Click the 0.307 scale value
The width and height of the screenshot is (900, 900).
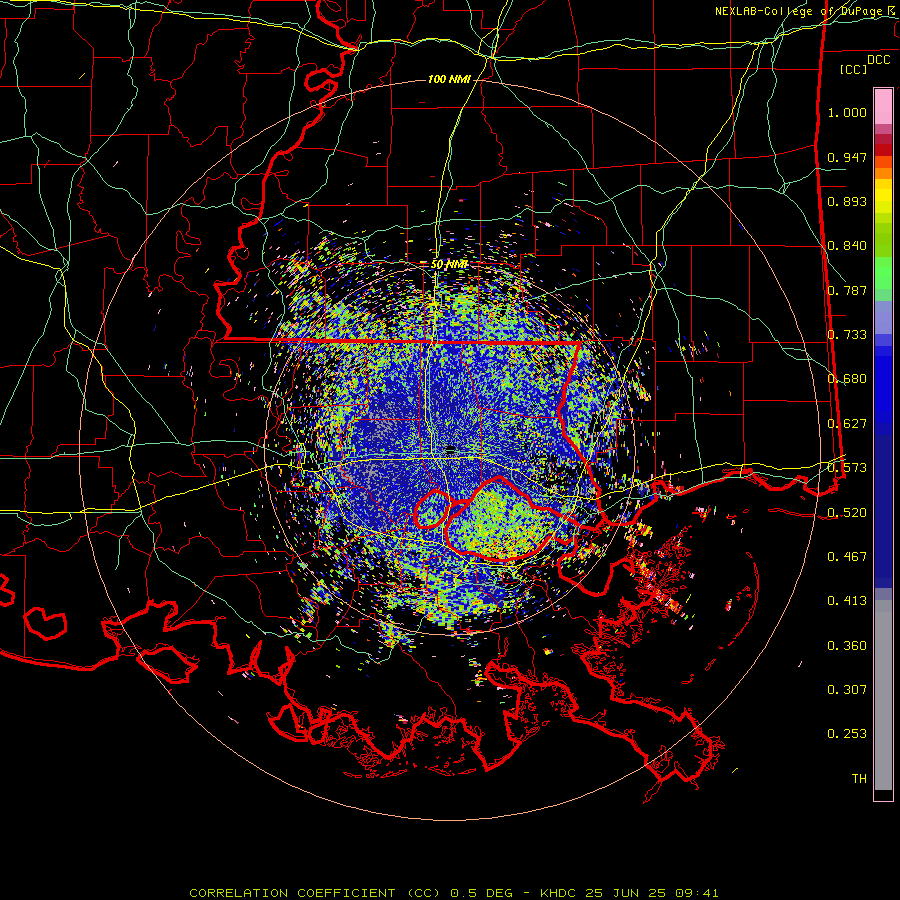(847, 690)
